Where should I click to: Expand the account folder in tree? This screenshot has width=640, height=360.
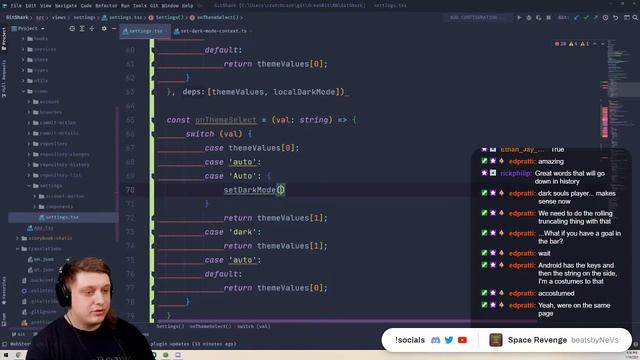[29, 102]
